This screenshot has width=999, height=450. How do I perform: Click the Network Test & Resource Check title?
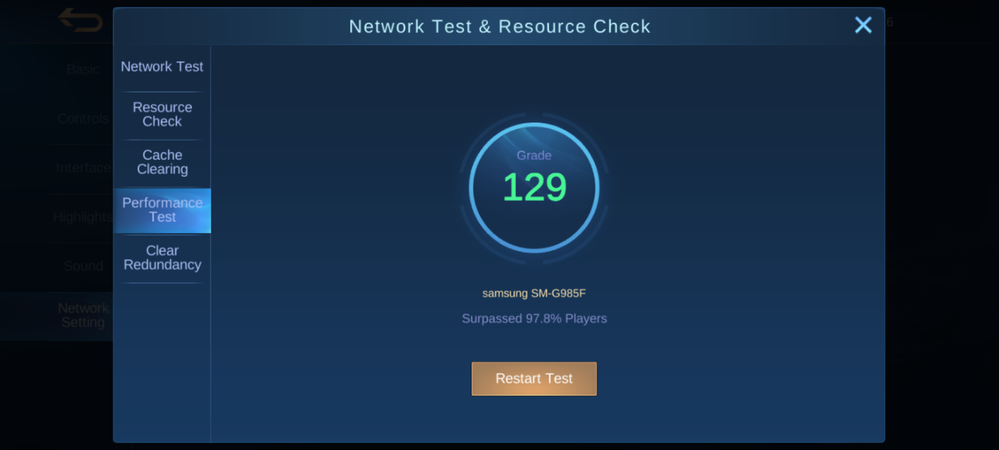tap(500, 27)
